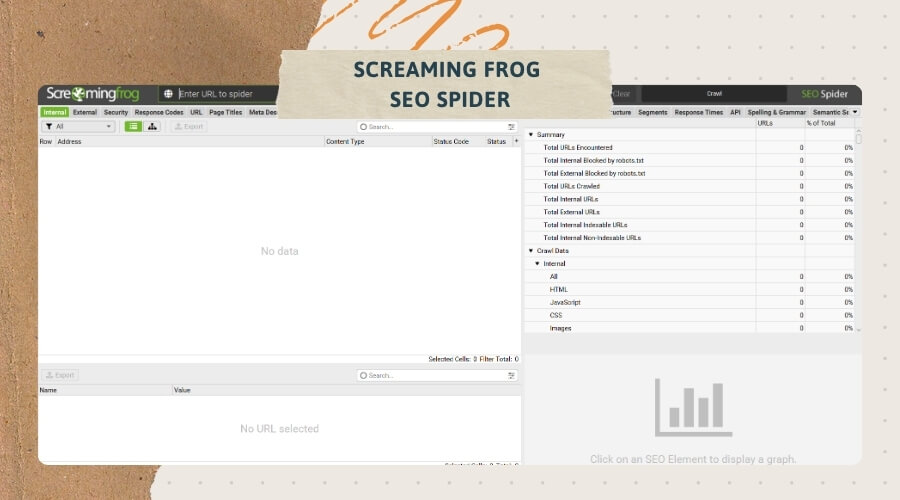Select the CSS row under Internal
Screen dimensions: 900x500
690,315
